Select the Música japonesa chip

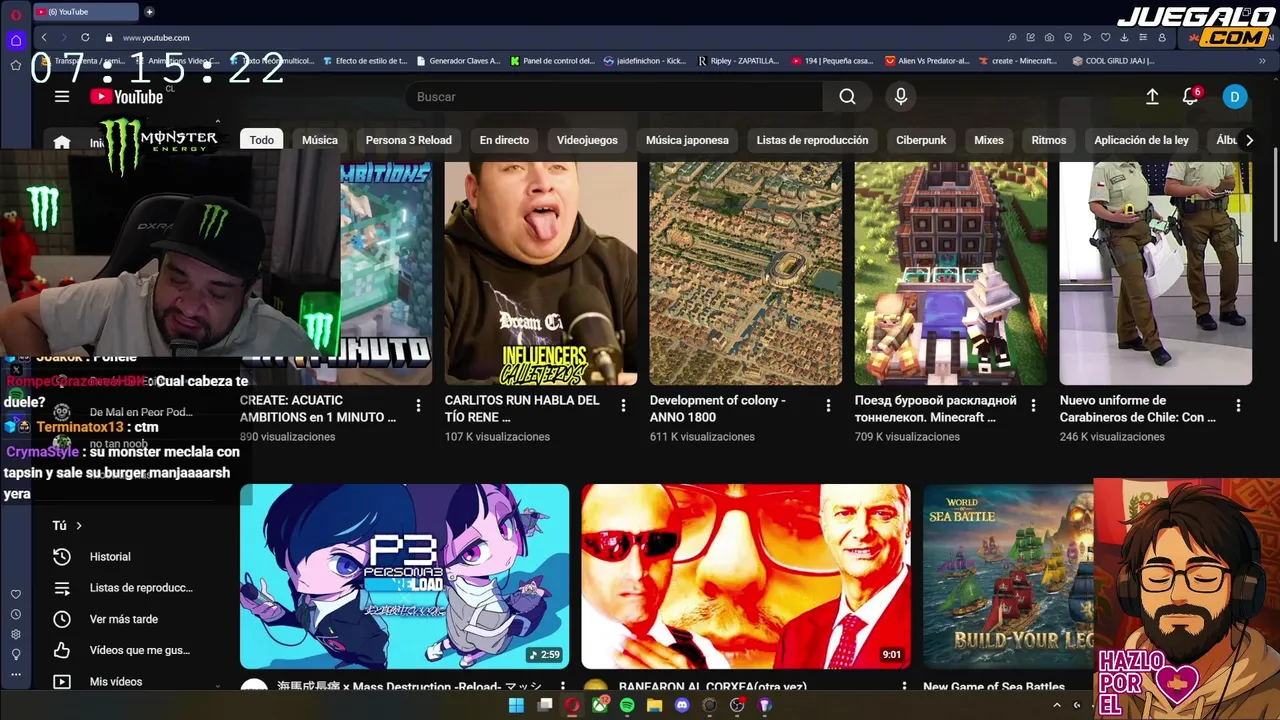(687, 140)
